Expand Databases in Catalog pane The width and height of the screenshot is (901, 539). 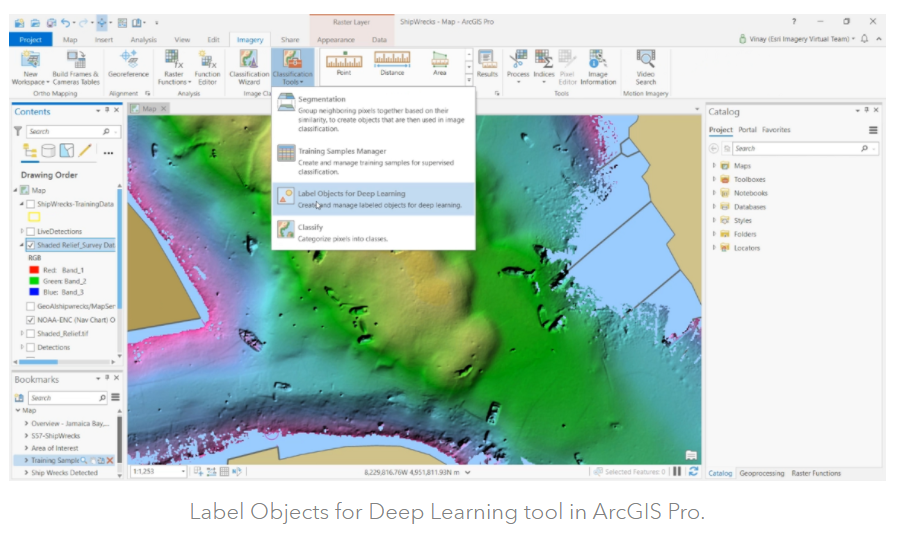coord(714,207)
